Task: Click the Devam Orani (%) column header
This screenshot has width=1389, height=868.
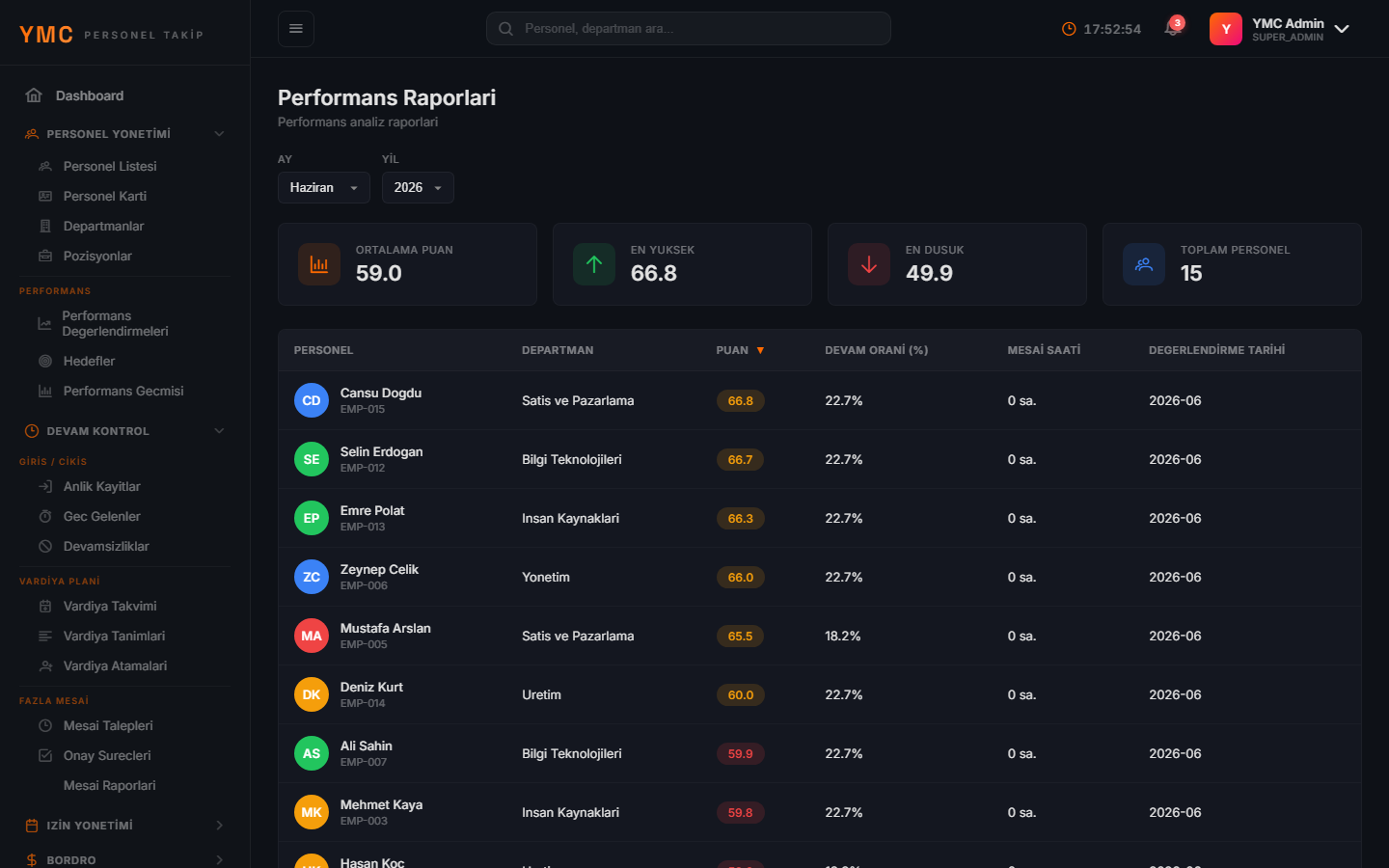Action: (x=877, y=350)
